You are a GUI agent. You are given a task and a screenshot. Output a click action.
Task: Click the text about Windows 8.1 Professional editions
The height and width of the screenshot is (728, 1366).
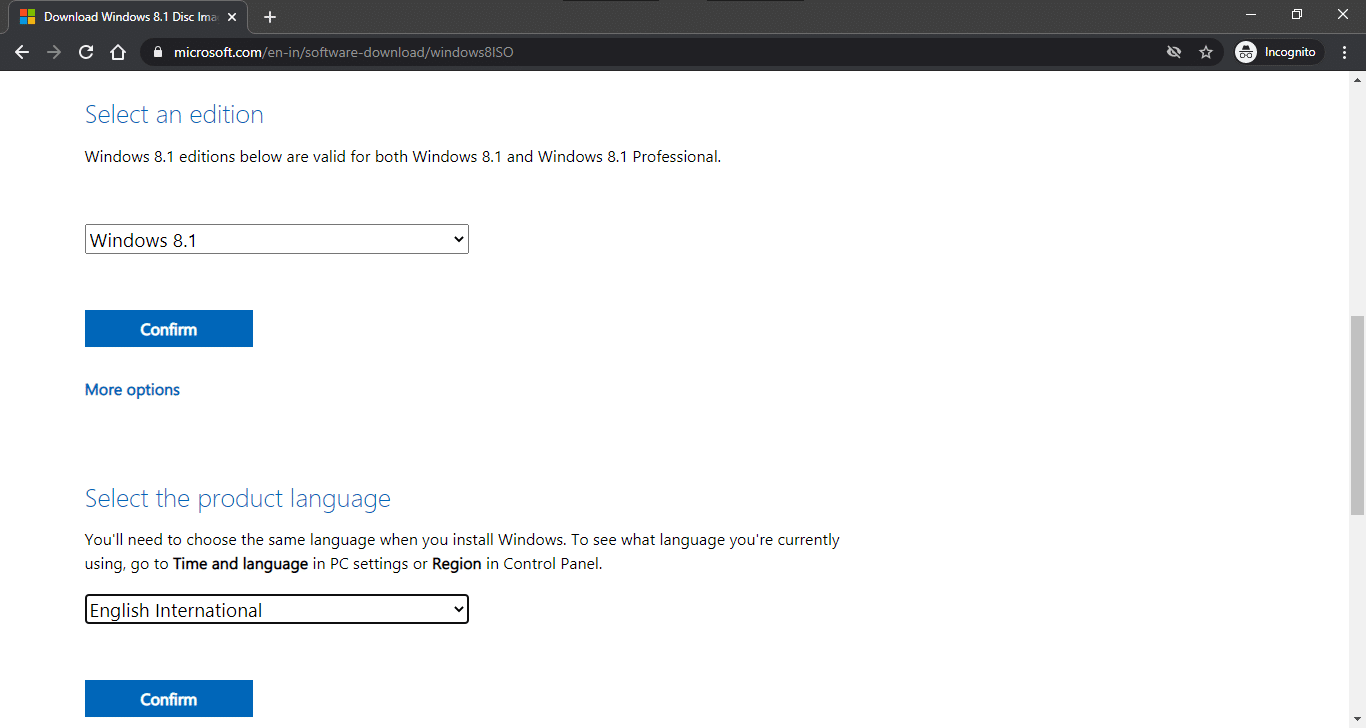coord(403,157)
